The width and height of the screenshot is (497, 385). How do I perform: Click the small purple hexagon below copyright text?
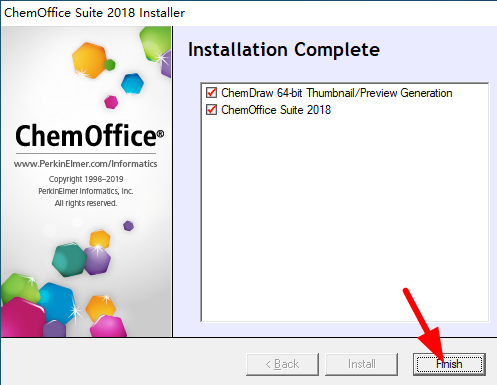click(128, 226)
